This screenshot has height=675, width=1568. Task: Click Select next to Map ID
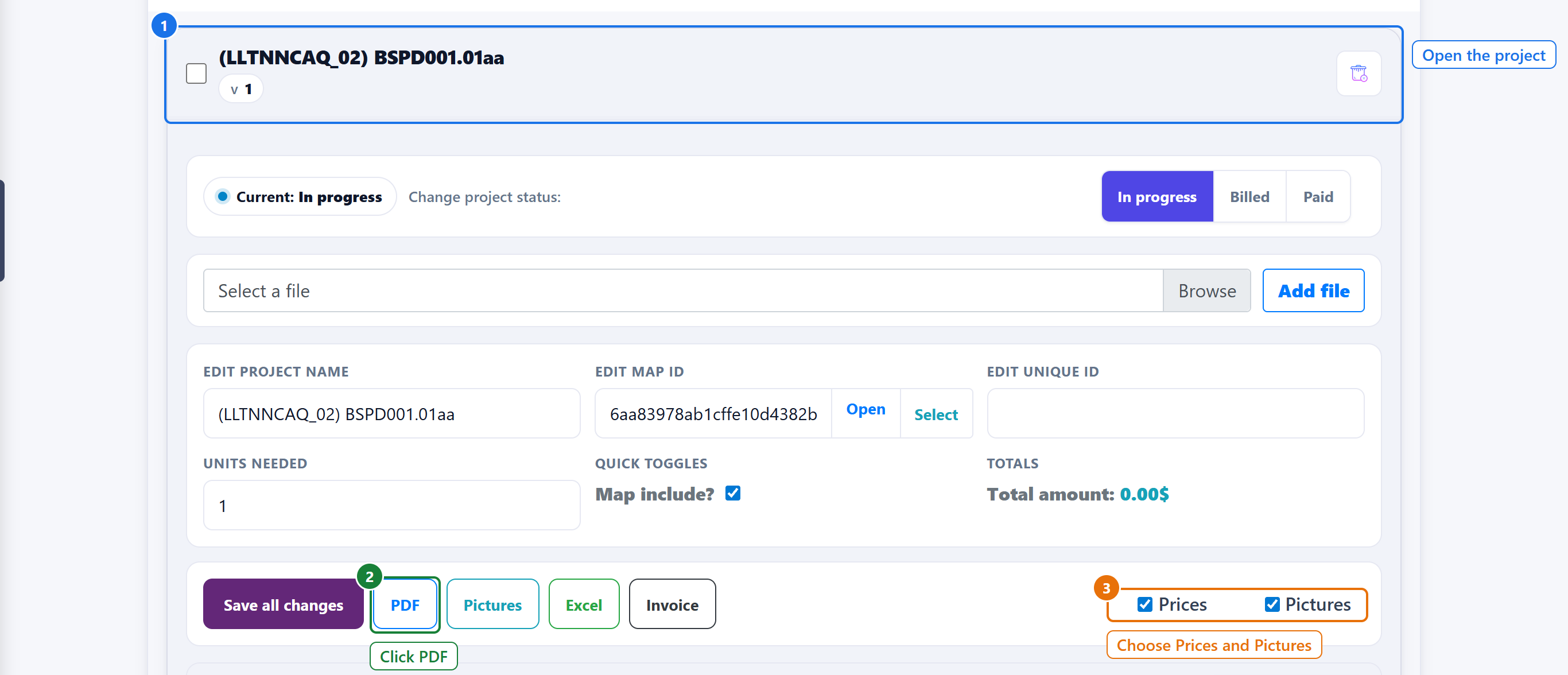(936, 414)
